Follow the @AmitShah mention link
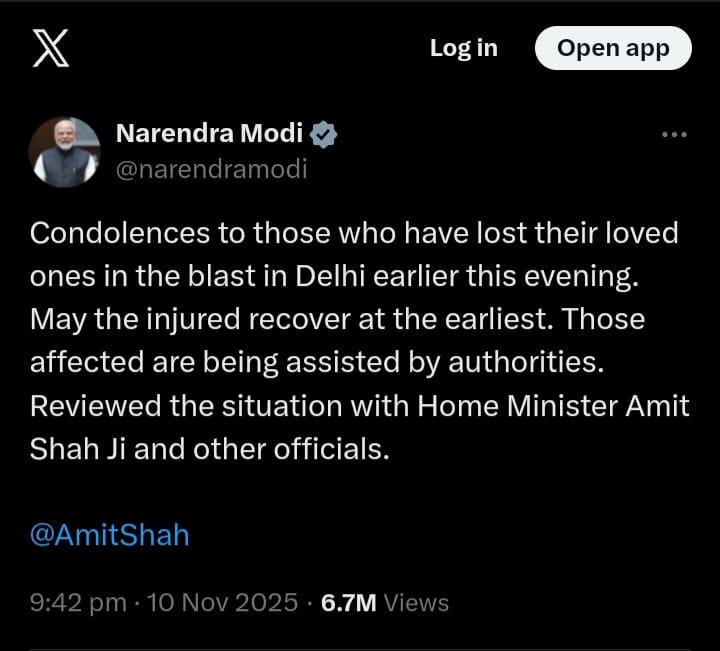This screenshot has height=651, width=720. 109,534
